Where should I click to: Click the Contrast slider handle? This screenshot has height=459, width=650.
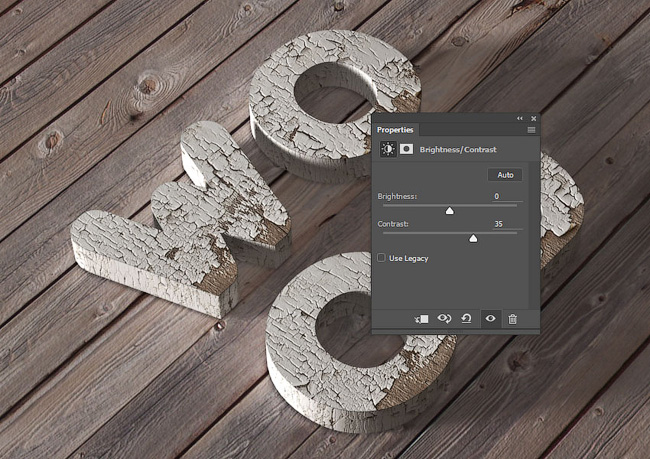coord(473,238)
